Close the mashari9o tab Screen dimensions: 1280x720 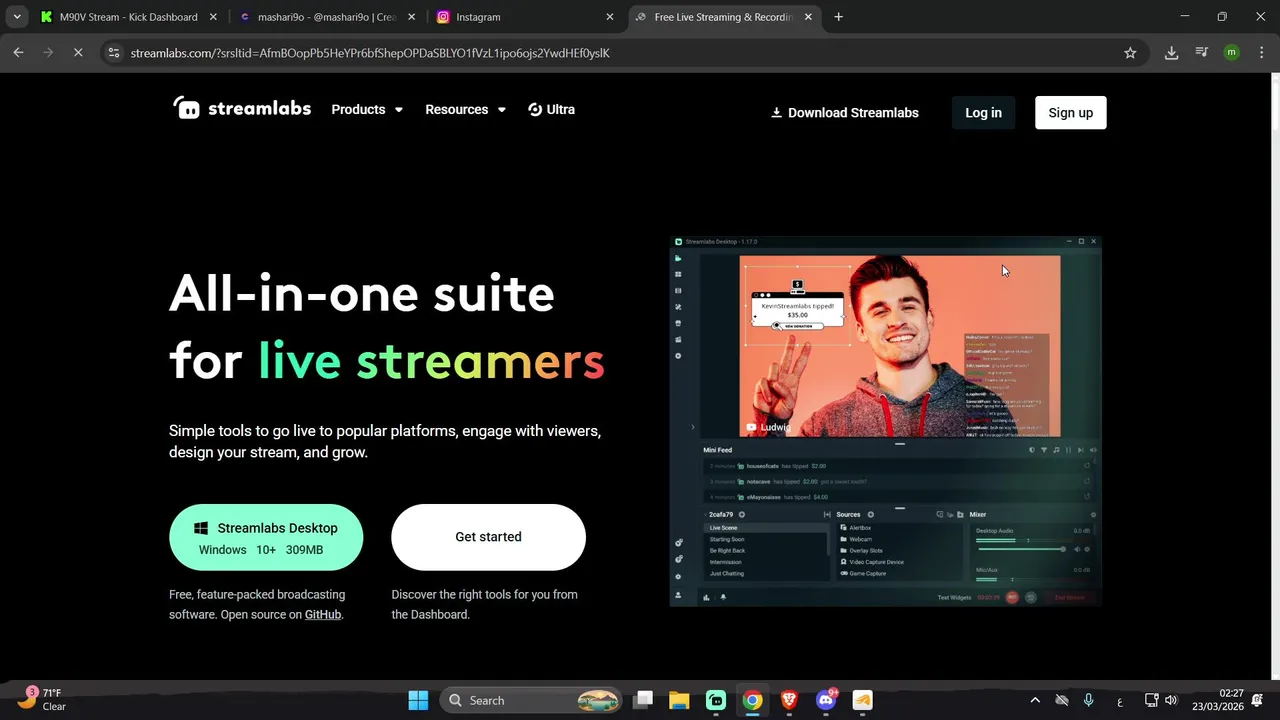coord(411,17)
